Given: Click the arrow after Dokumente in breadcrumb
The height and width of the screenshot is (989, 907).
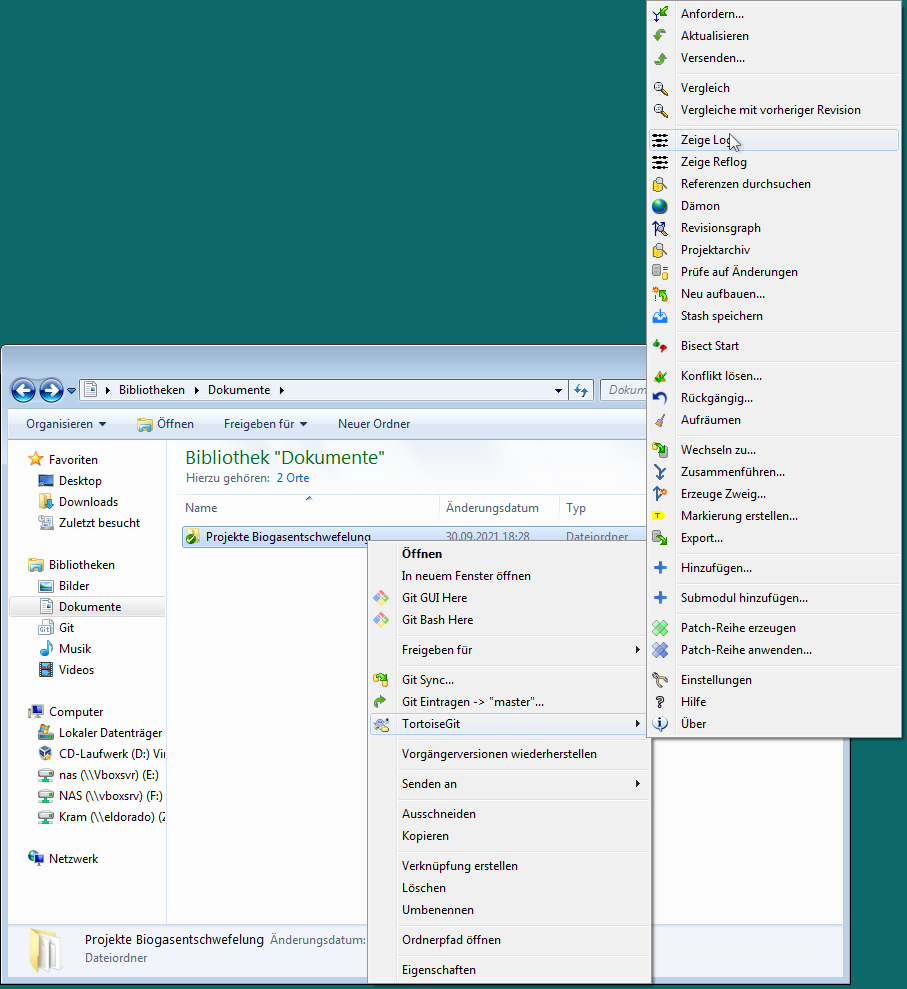Looking at the screenshot, I should coord(282,390).
